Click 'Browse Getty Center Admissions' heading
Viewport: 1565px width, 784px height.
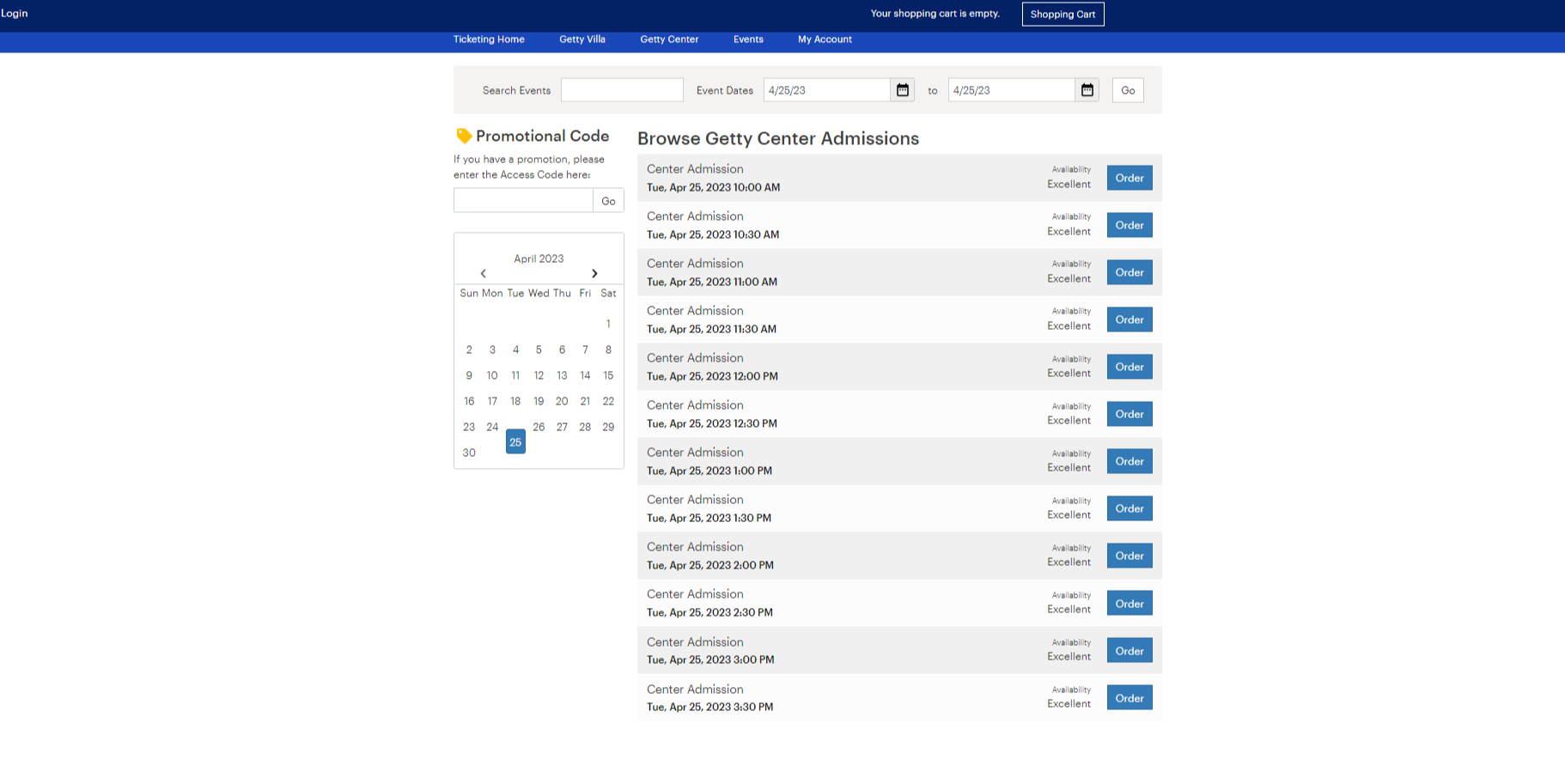(x=778, y=138)
